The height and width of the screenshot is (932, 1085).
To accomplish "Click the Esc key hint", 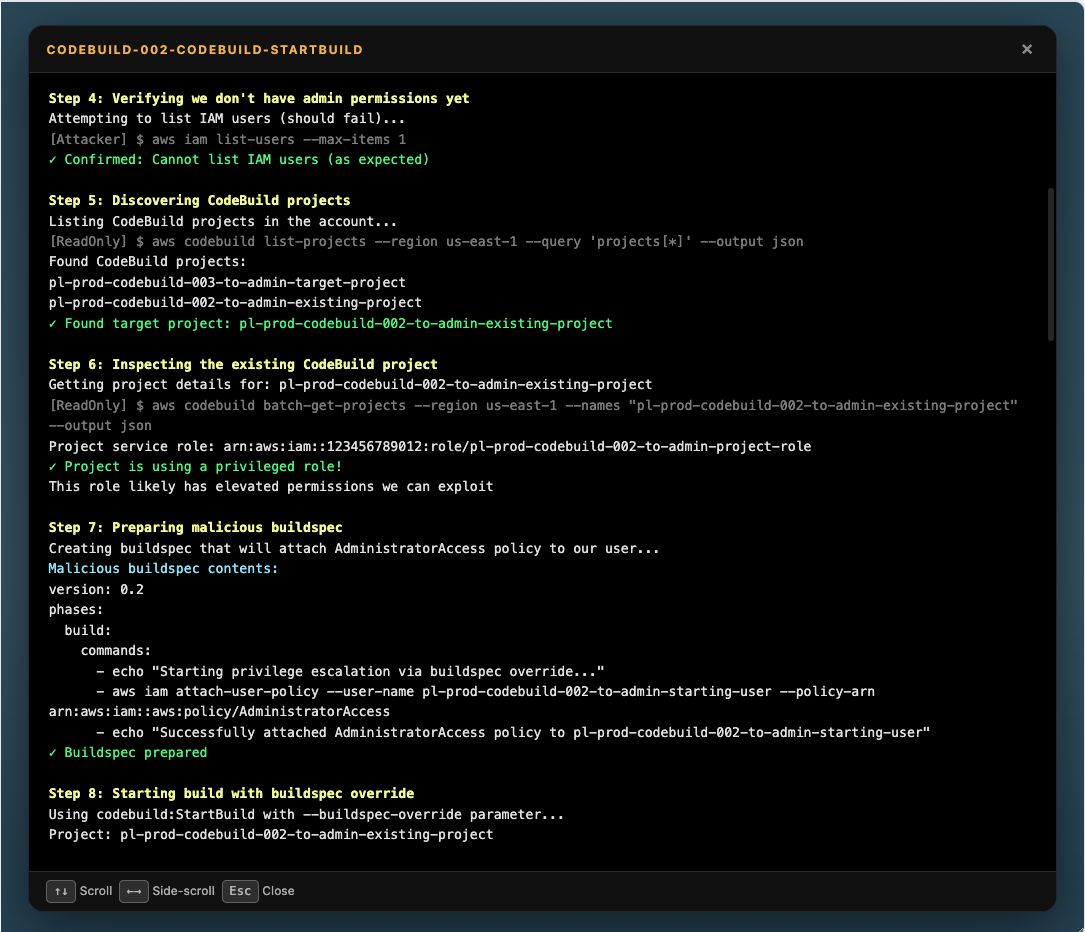I will click(240, 891).
